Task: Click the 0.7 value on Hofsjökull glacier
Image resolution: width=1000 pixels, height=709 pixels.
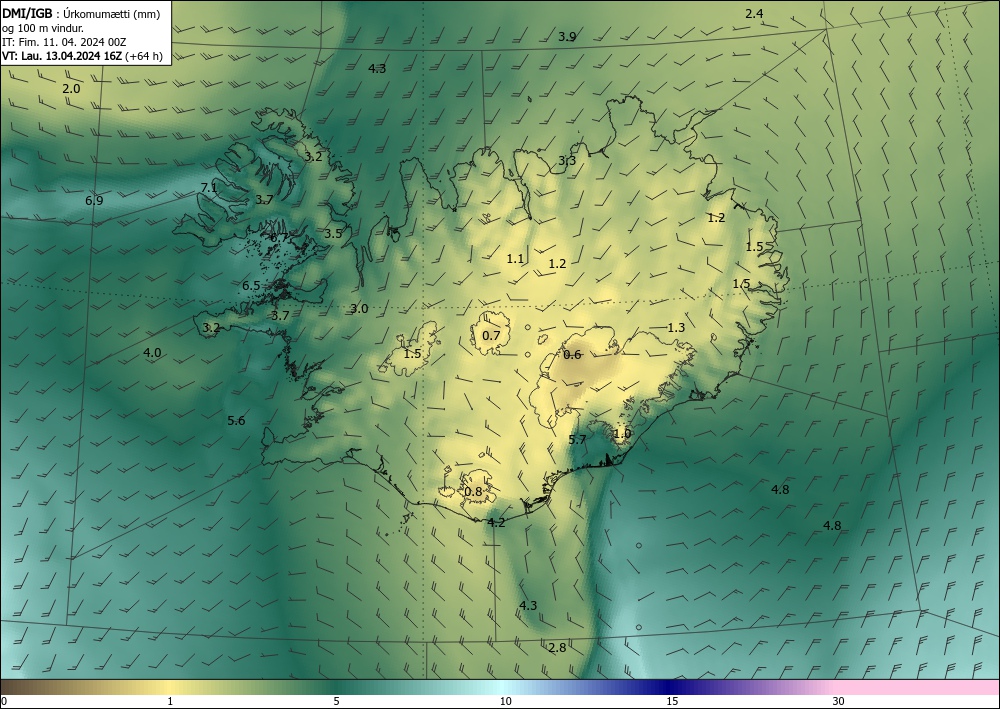Action: point(491,336)
